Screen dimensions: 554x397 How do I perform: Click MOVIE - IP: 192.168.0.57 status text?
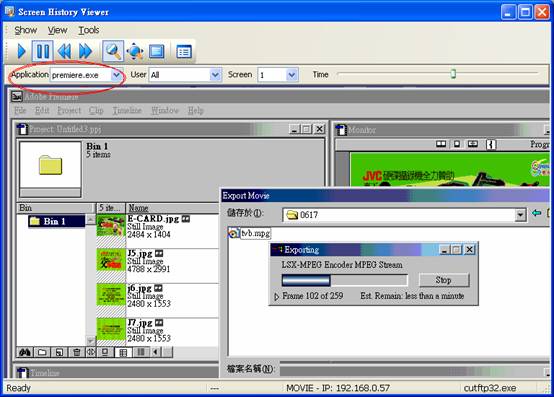click(338, 388)
